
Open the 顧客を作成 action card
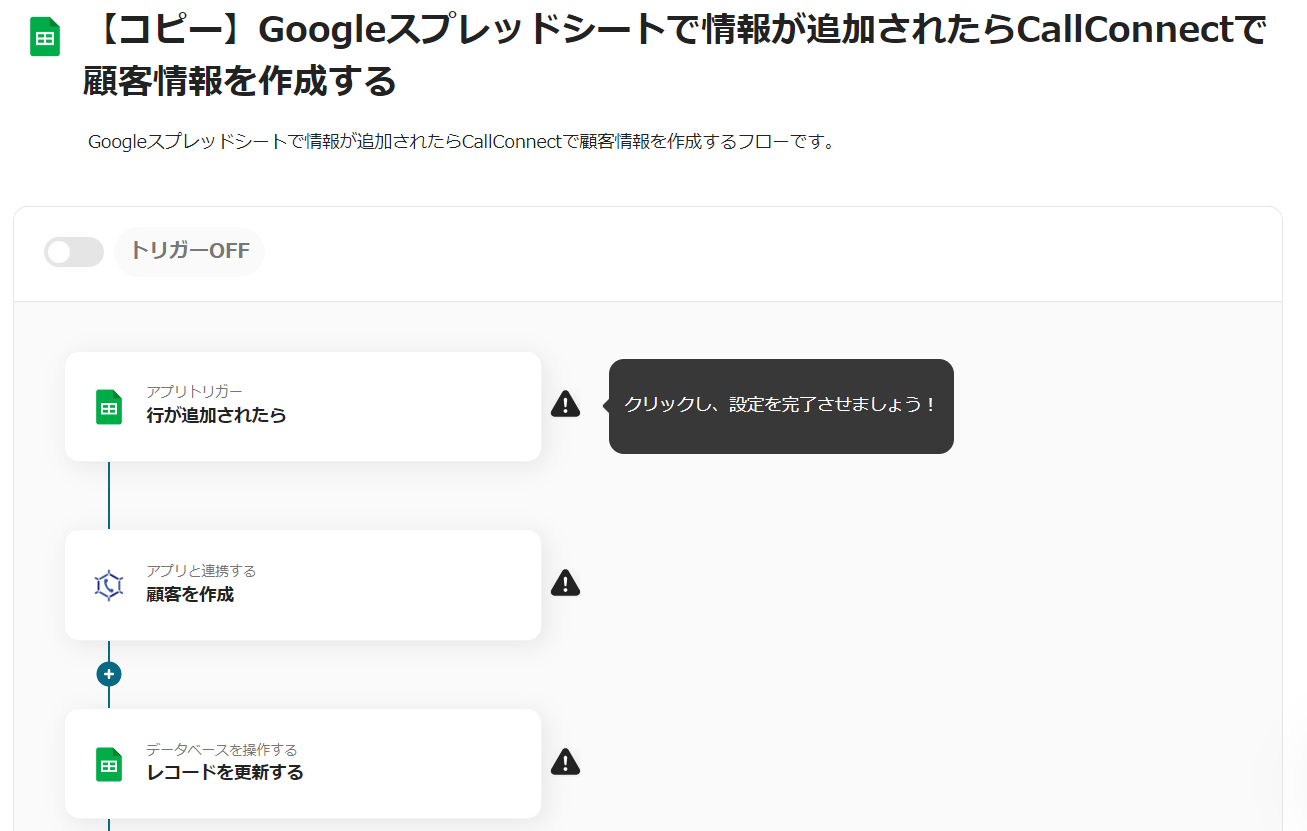(x=303, y=585)
